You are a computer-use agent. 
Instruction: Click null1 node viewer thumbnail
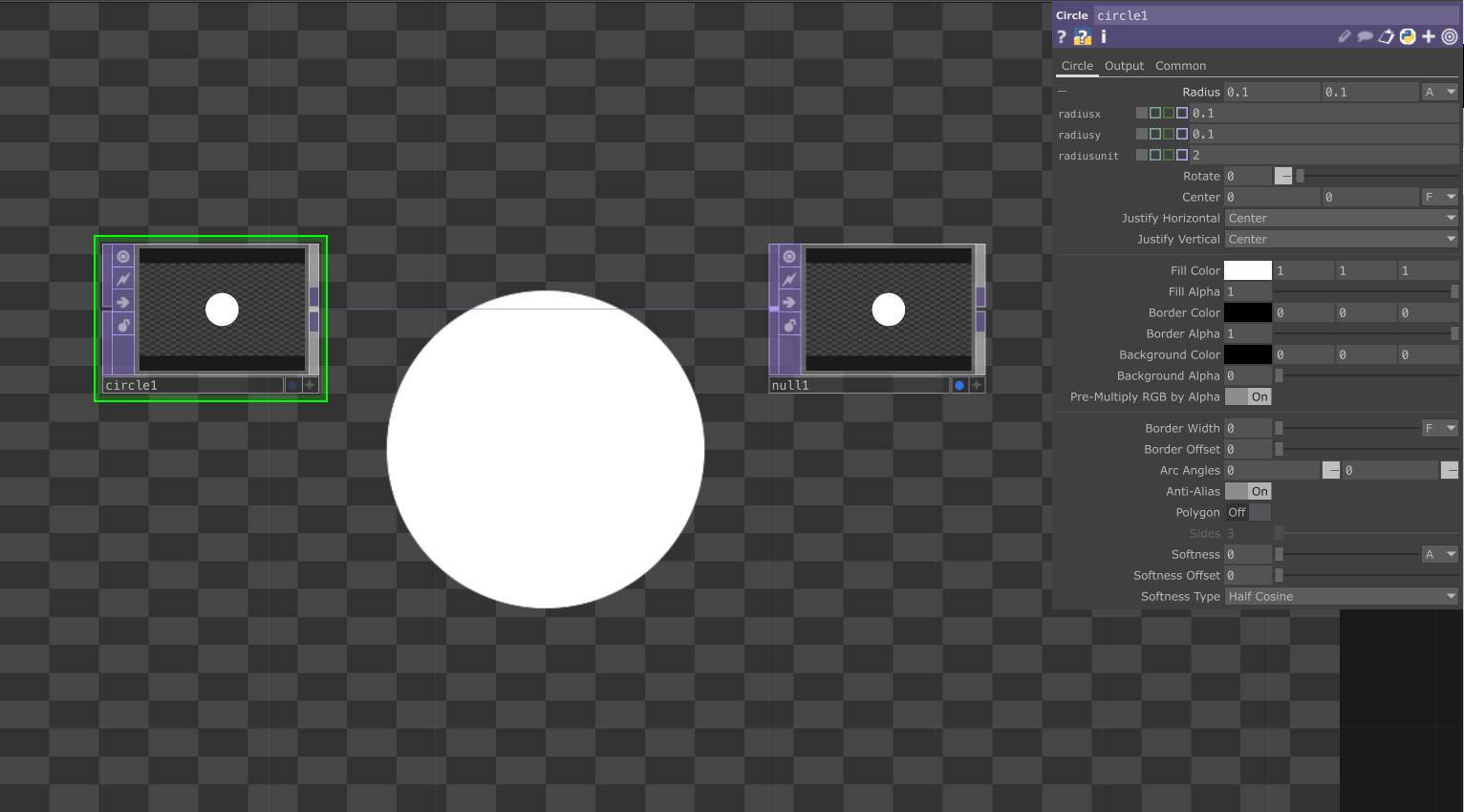click(889, 310)
